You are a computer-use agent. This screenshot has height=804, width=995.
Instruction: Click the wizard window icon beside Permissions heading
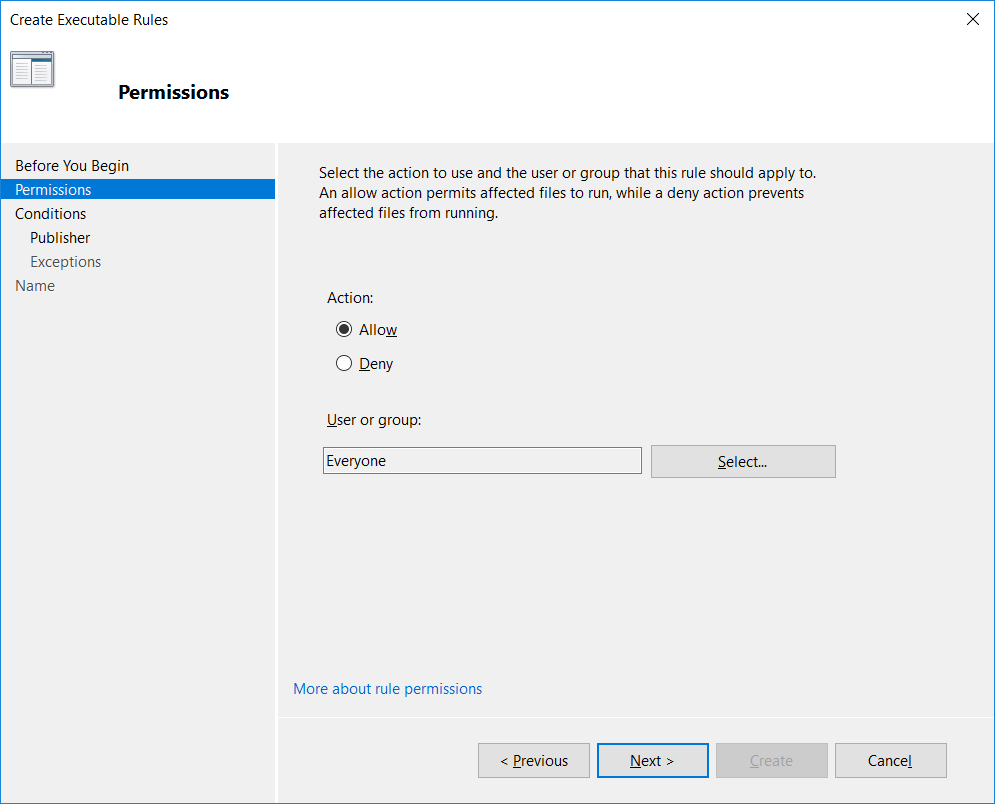click(32, 69)
